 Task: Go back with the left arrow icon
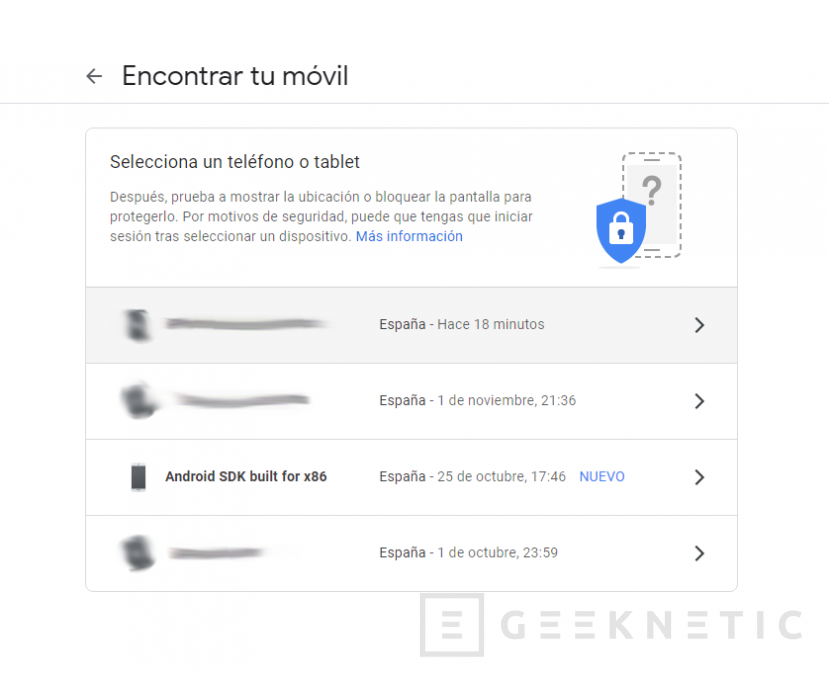click(94, 76)
